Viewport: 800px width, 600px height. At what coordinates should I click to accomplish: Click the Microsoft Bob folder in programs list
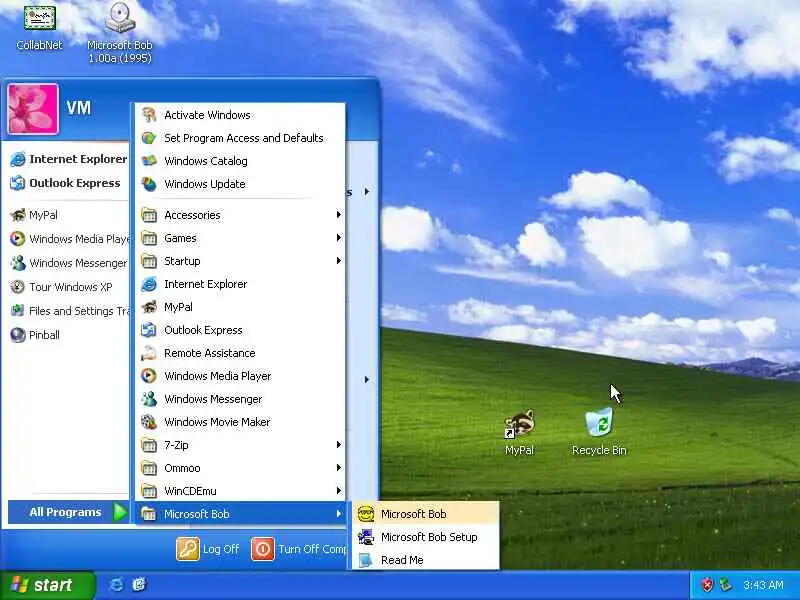[x=240, y=514]
